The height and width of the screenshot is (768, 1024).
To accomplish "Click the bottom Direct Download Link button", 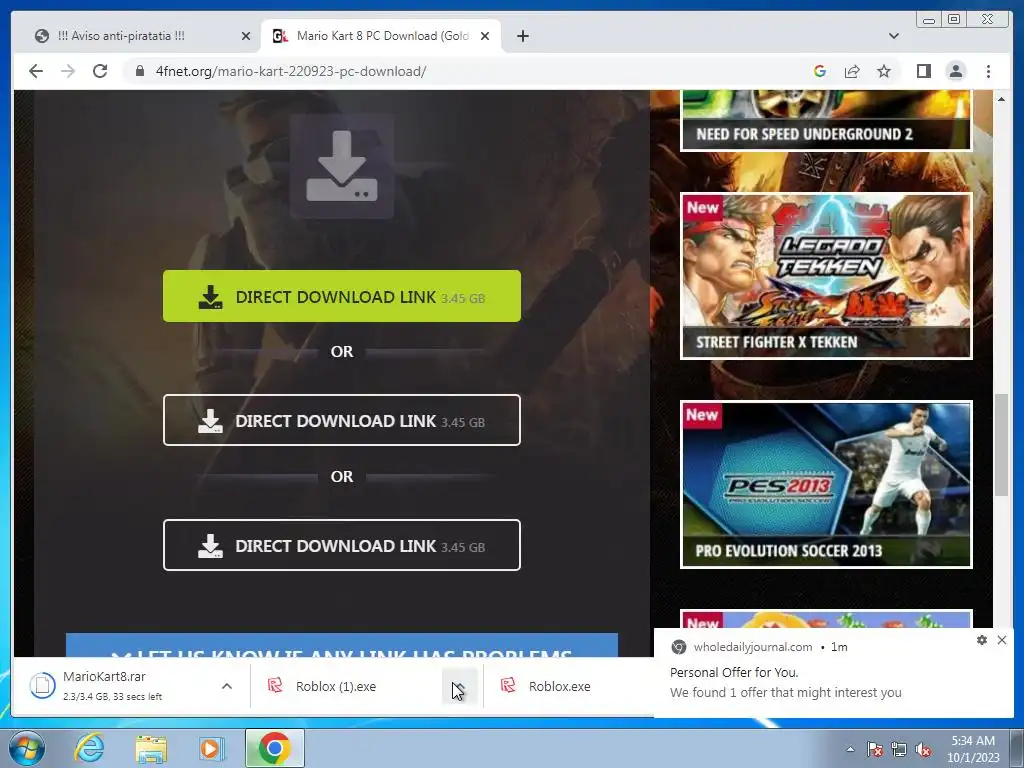I will [342, 545].
